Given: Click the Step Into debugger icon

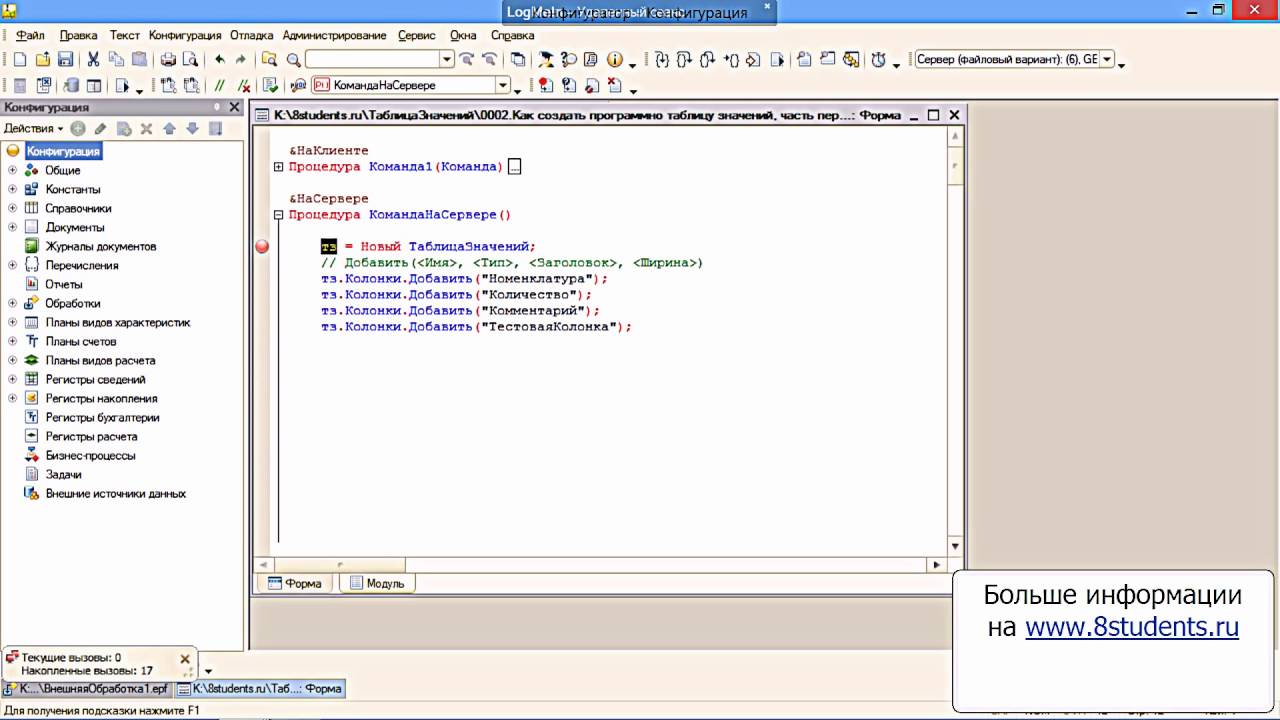Looking at the screenshot, I should coord(662,60).
